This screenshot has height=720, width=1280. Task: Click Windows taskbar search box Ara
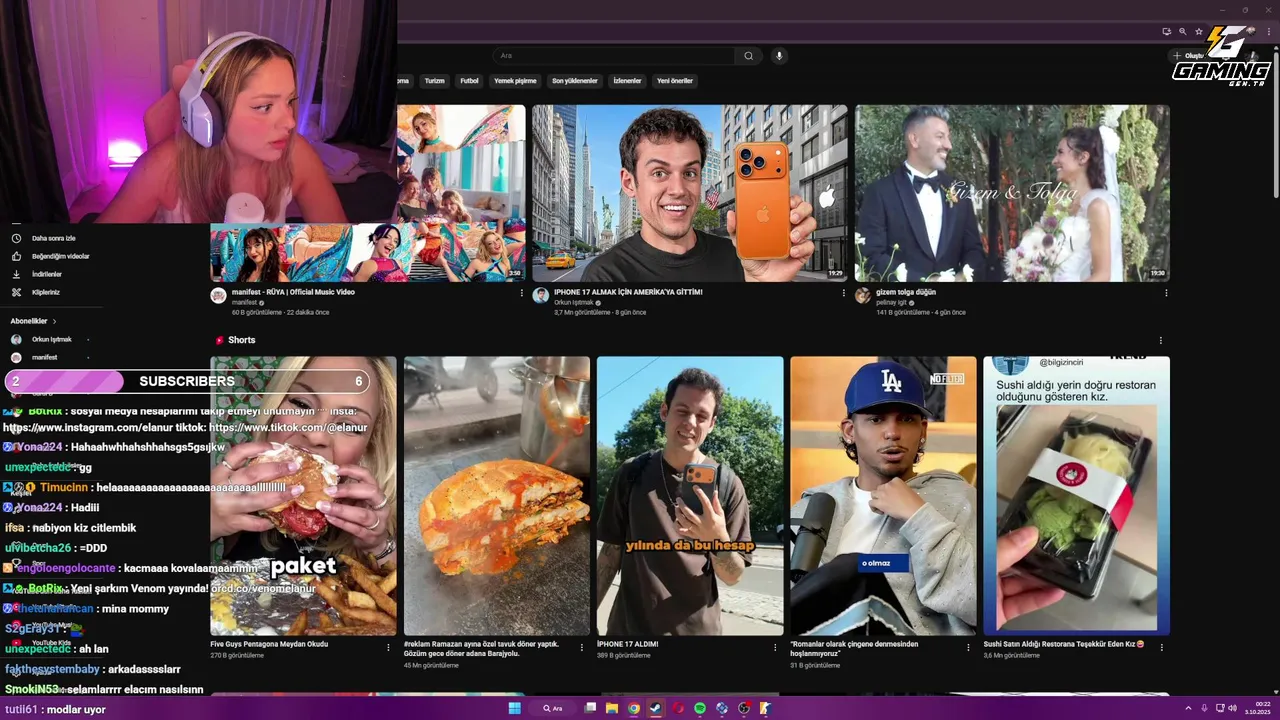[x=553, y=708]
